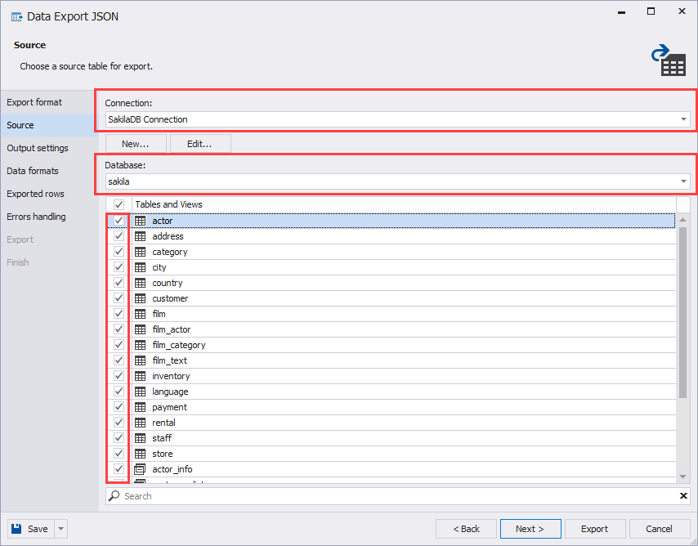Viewport: 698px width, 546px height.
Task: Go to the Output settings page
Action: click(x=38, y=148)
